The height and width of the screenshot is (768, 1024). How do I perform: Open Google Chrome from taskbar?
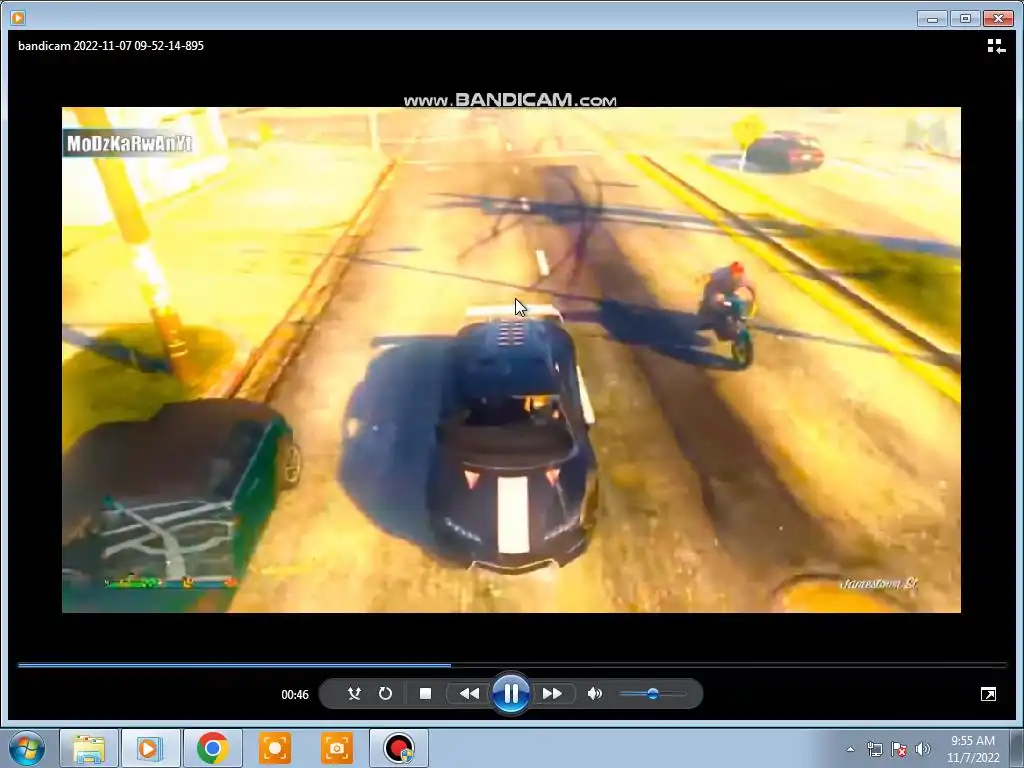tap(212, 748)
